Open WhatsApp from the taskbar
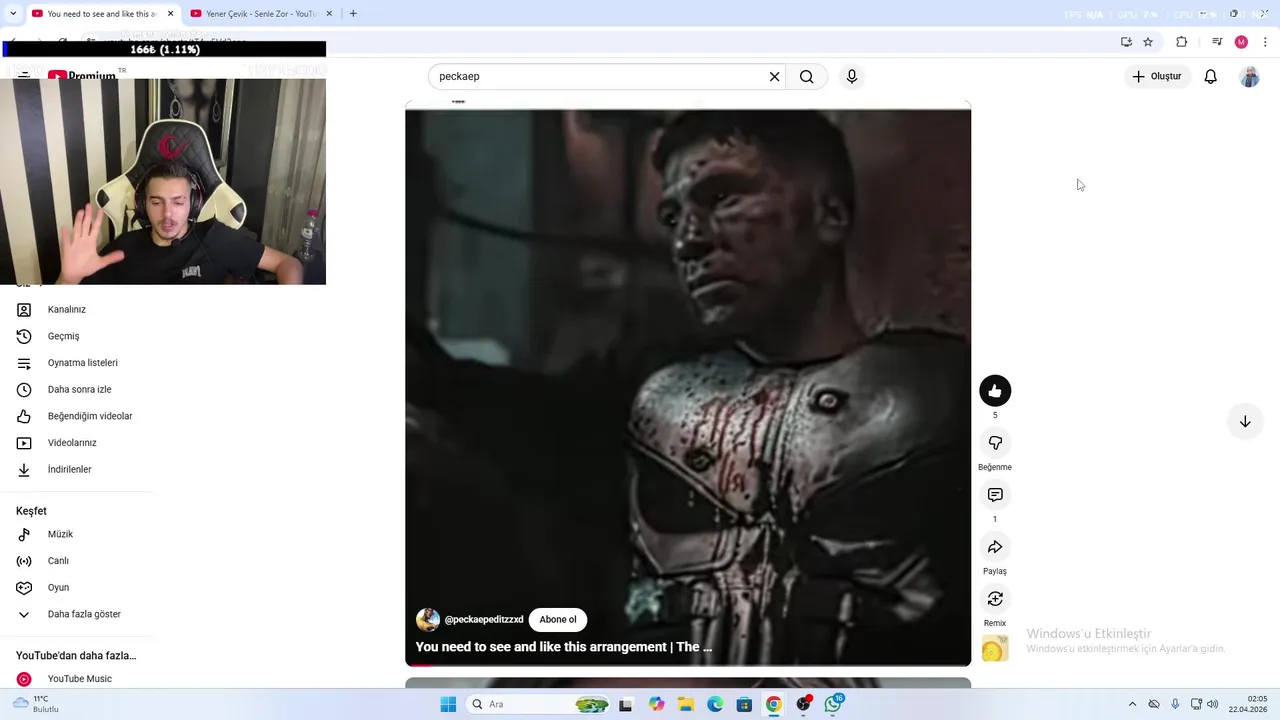This screenshot has width=1280, height=720. (x=833, y=704)
